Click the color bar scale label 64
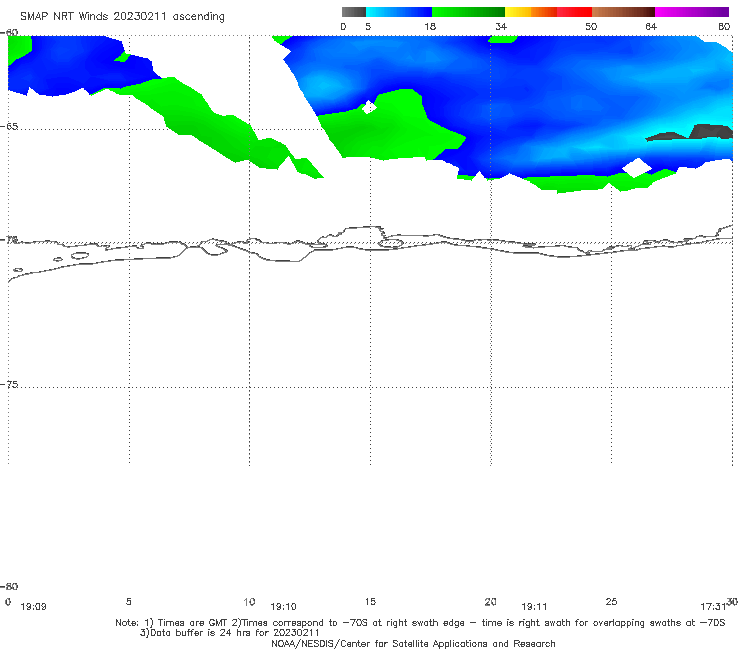The image size is (740, 650). pyautogui.click(x=651, y=27)
